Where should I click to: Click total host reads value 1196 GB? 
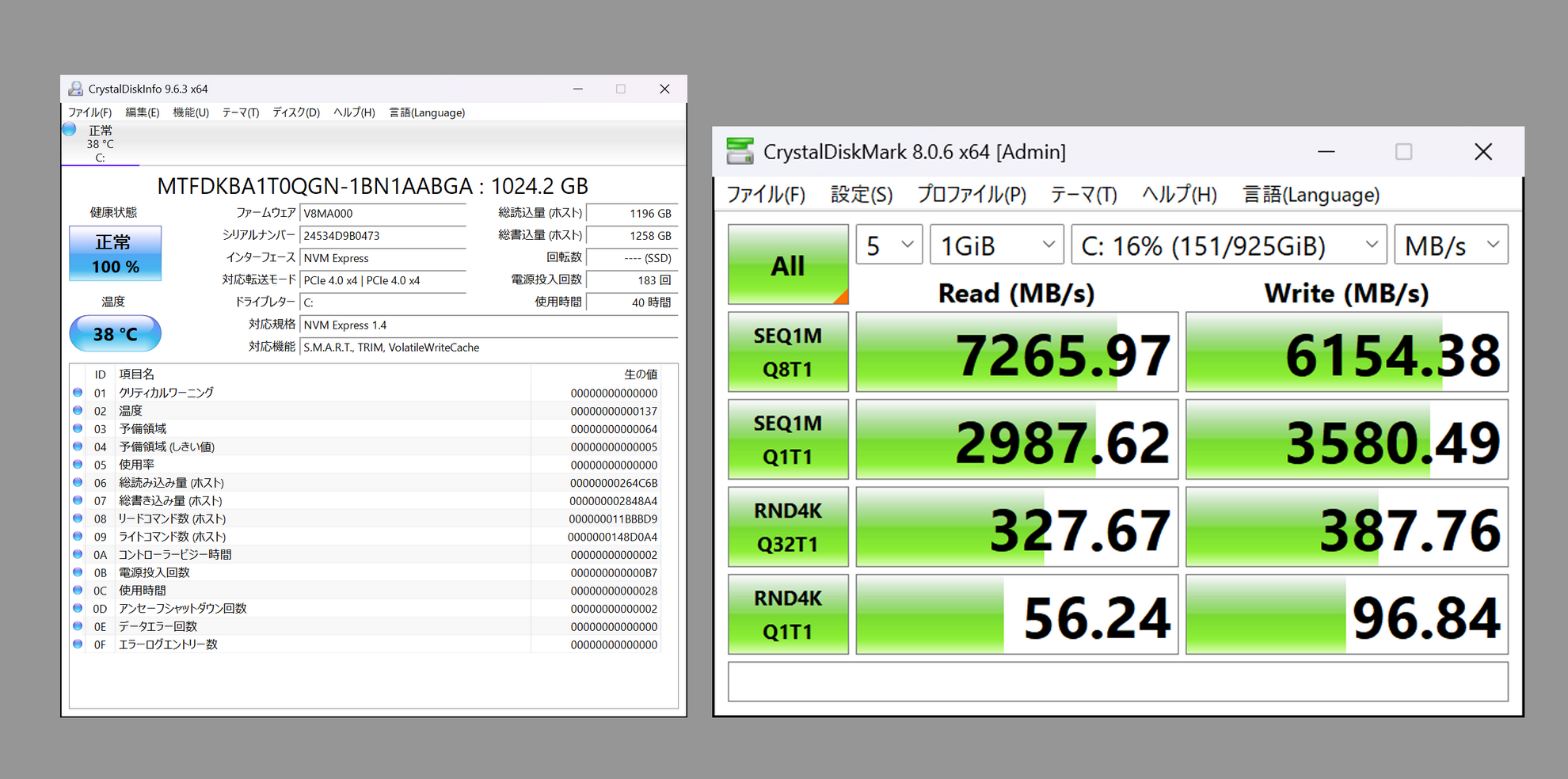click(632, 213)
